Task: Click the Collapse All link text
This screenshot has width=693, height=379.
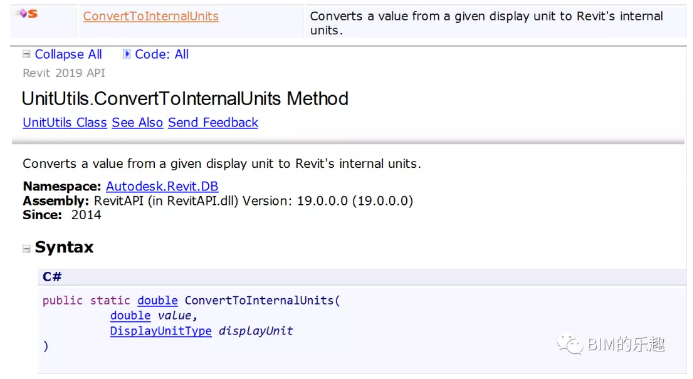Action: (68, 54)
